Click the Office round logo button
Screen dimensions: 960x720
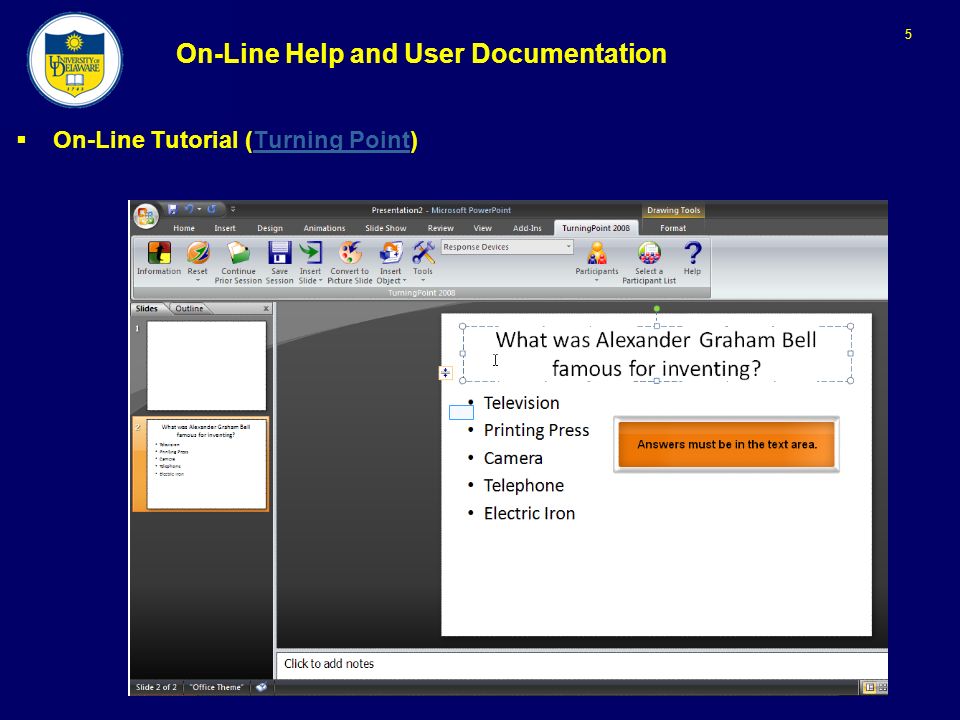click(x=146, y=216)
